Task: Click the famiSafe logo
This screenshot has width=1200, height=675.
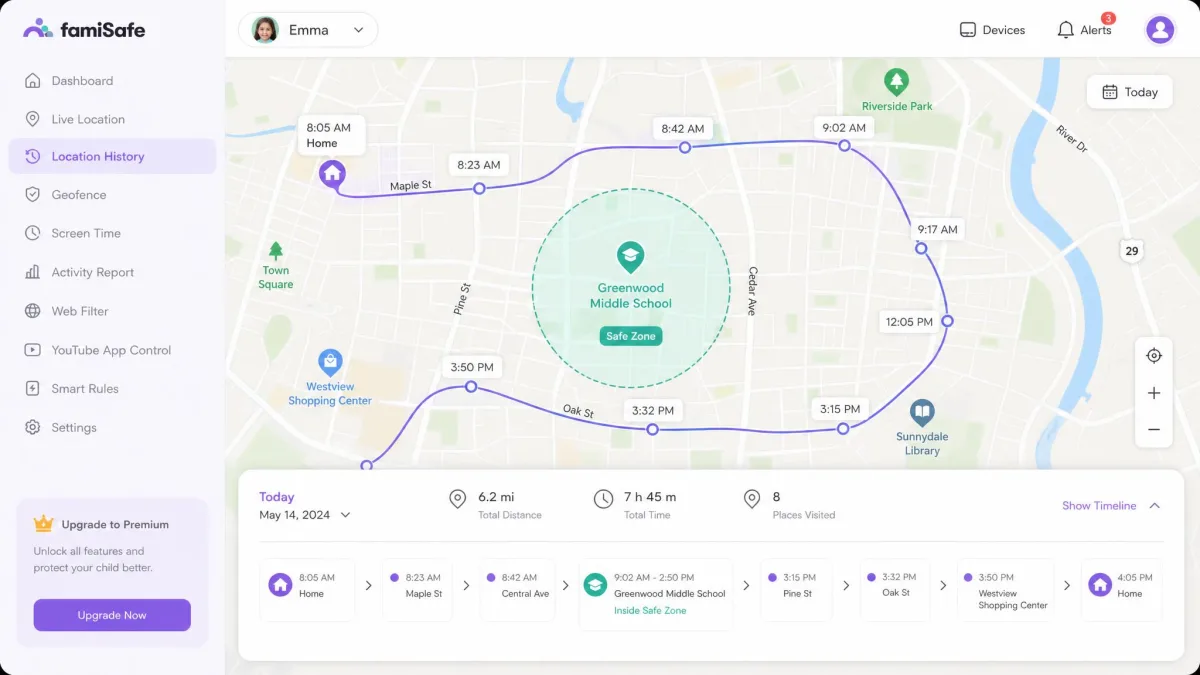Action: pyautogui.click(x=84, y=29)
